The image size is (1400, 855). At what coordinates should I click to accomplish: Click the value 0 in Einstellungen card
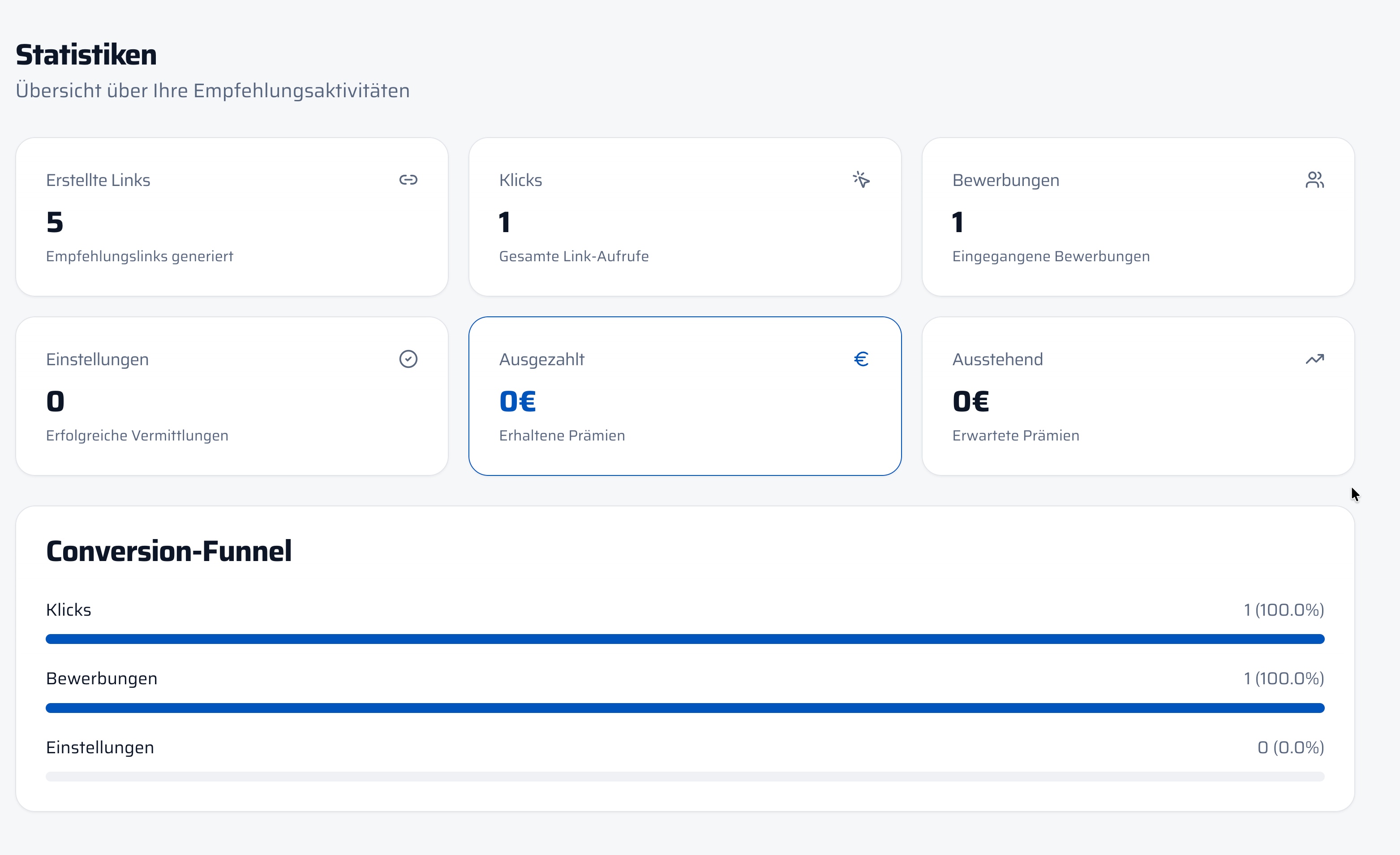click(x=55, y=402)
